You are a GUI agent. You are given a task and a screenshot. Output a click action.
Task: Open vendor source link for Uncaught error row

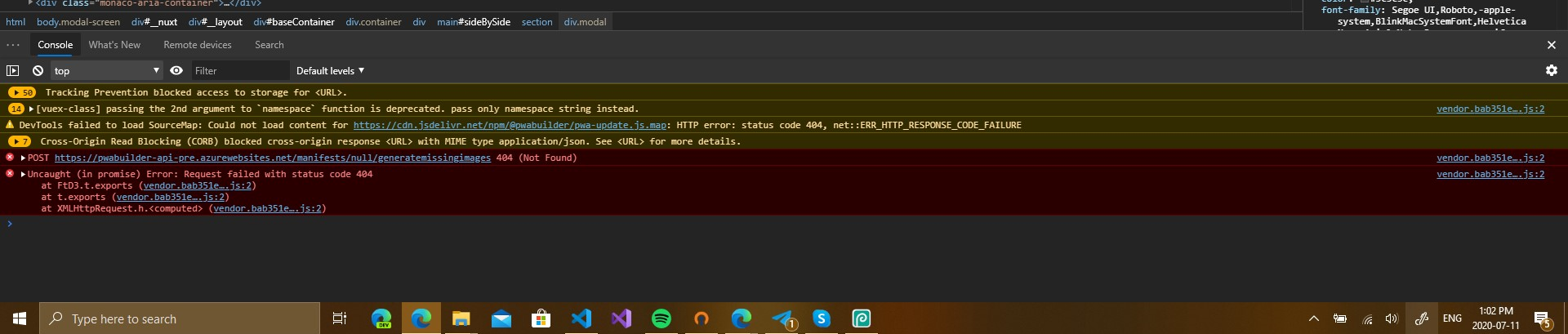tap(1490, 174)
